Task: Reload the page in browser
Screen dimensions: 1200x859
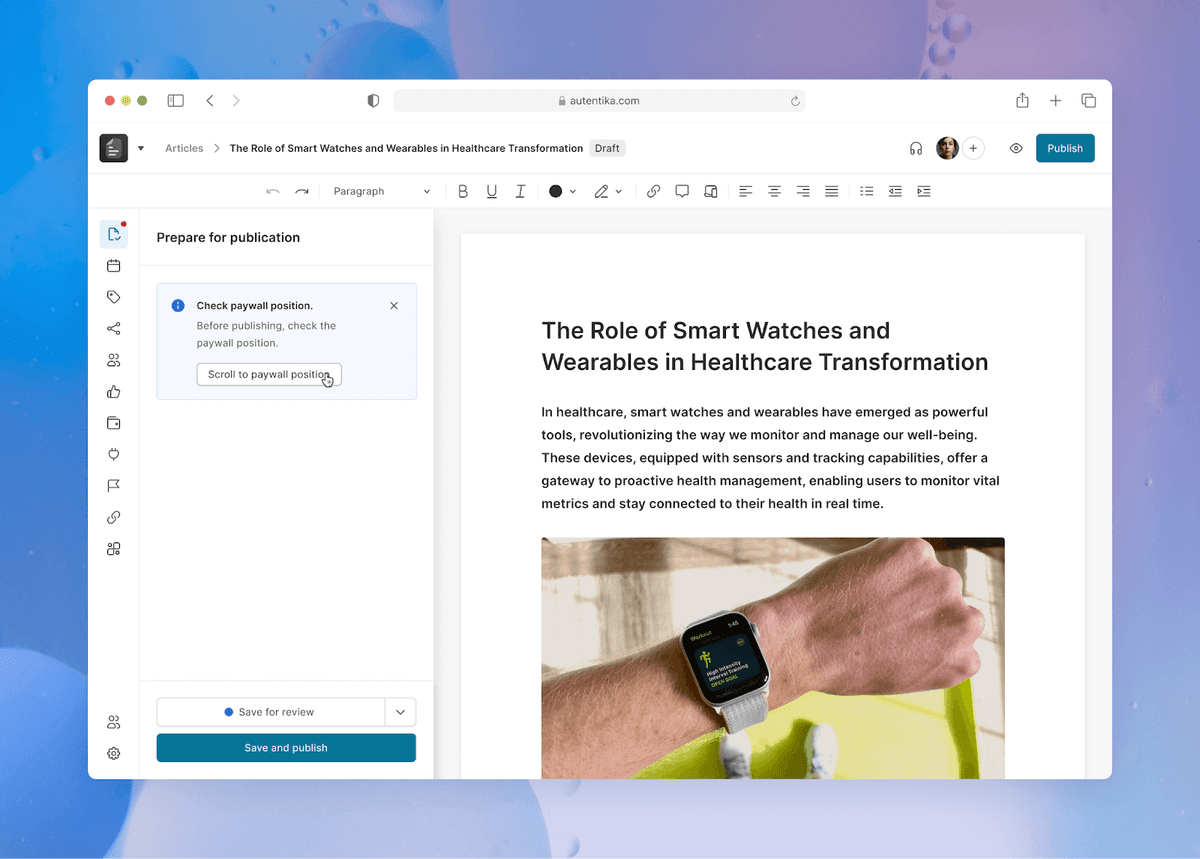Action: (795, 101)
